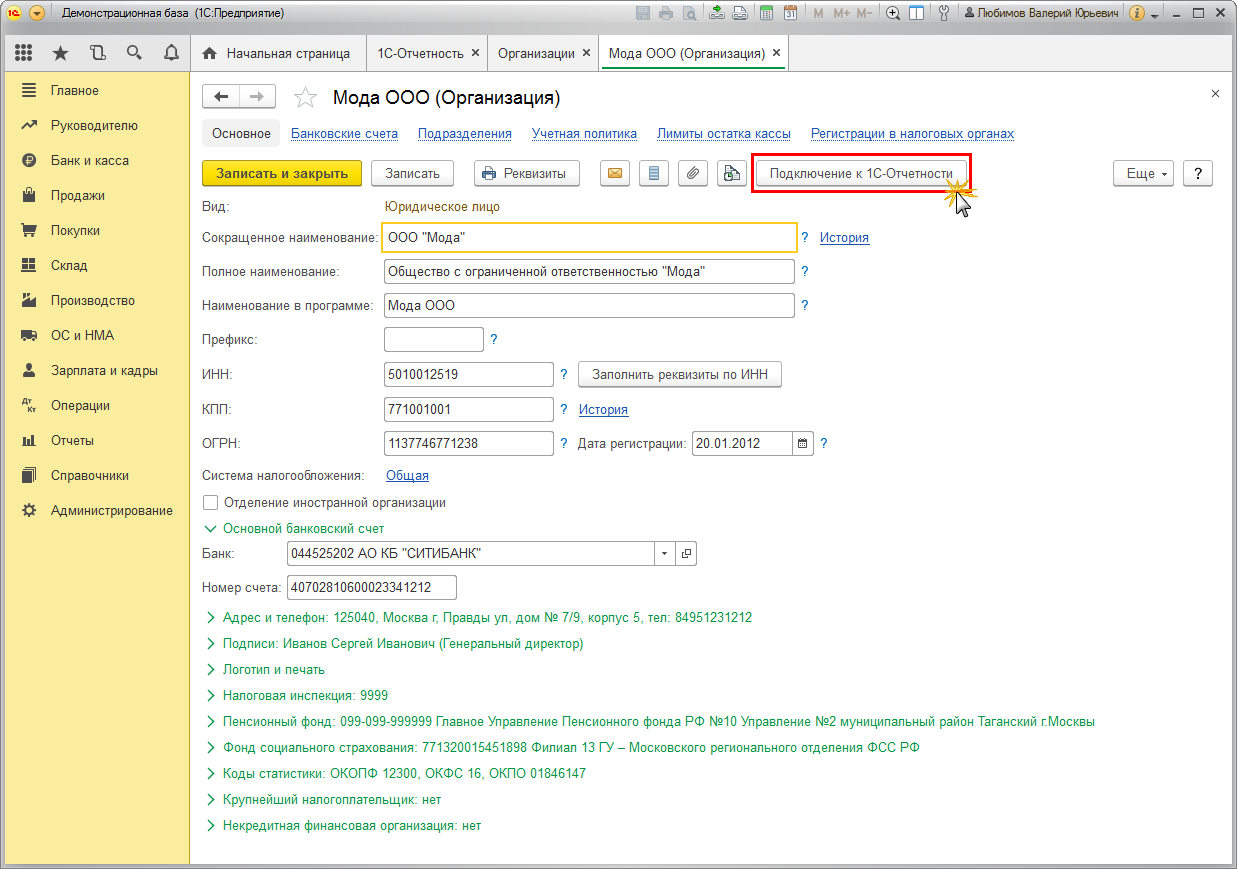Add organization to favorites with star
The height and width of the screenshot is (869, 1237).
[305, 97]
